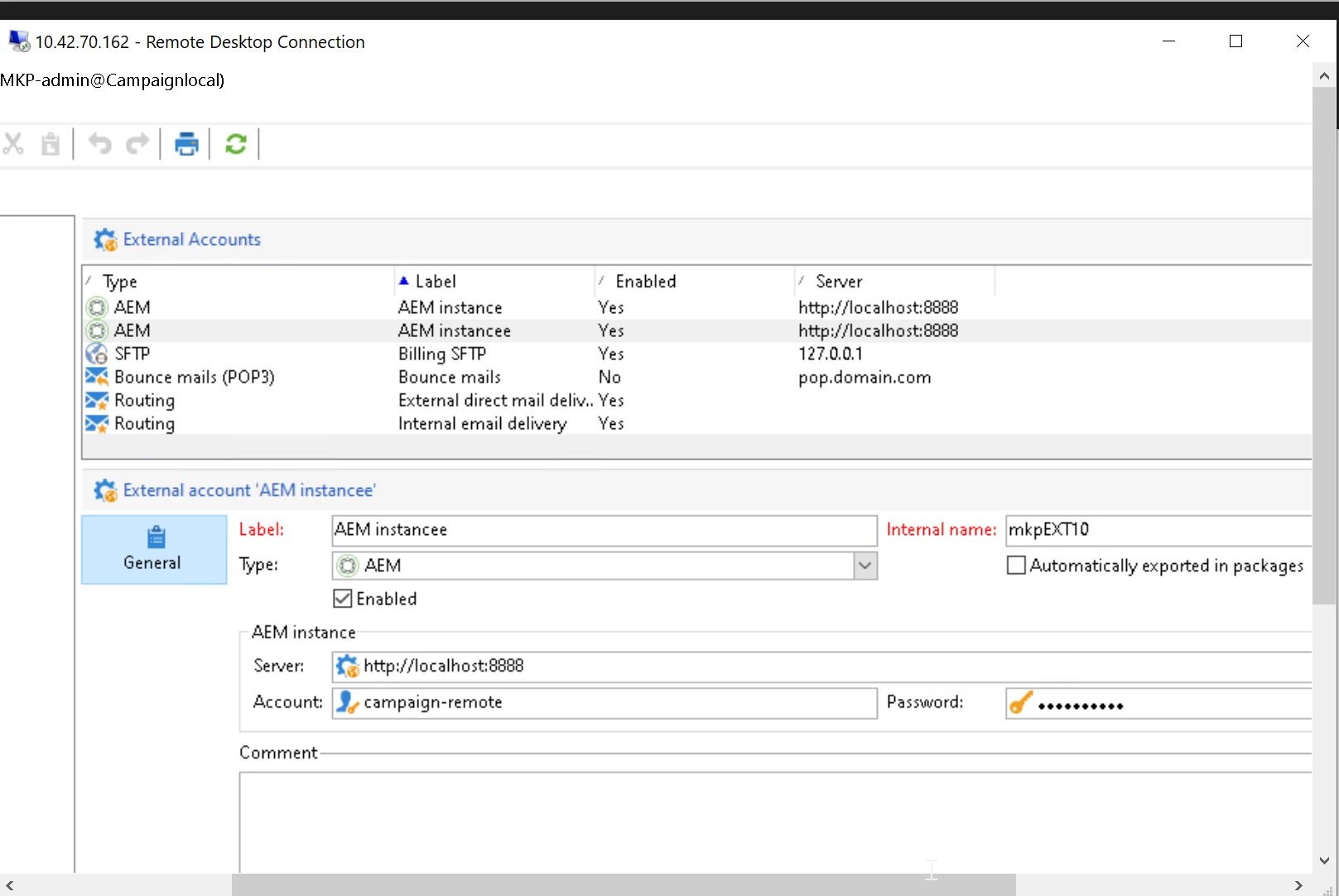Click the Cut scissors toolbar icon
This screenshot has height=896, width=1339.
point(12,144)
